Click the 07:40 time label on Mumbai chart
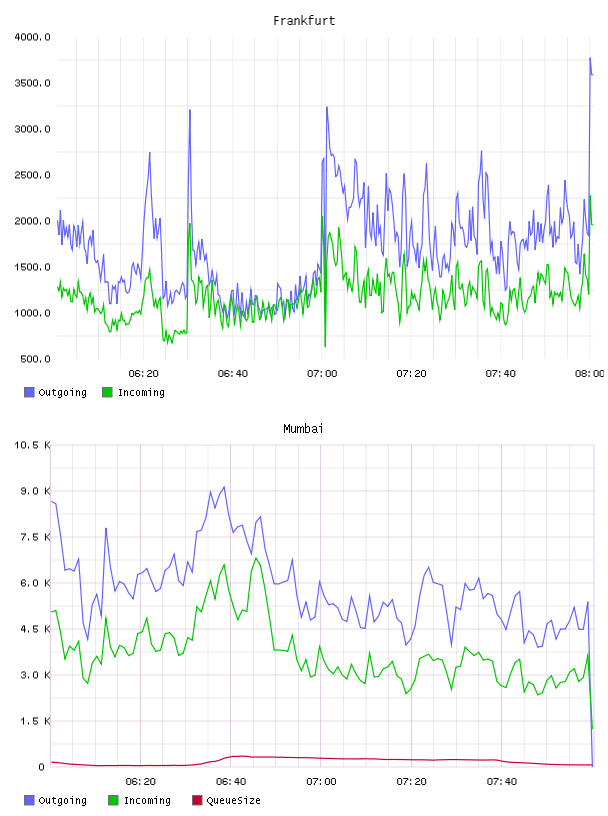608x816 pixels. (502, 782)
